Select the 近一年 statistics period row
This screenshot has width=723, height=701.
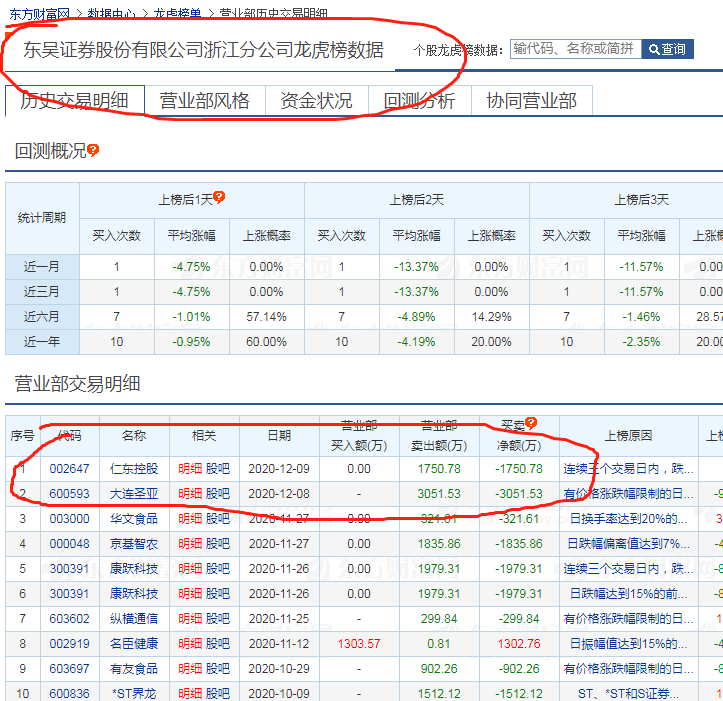click(x=42, y=341)
